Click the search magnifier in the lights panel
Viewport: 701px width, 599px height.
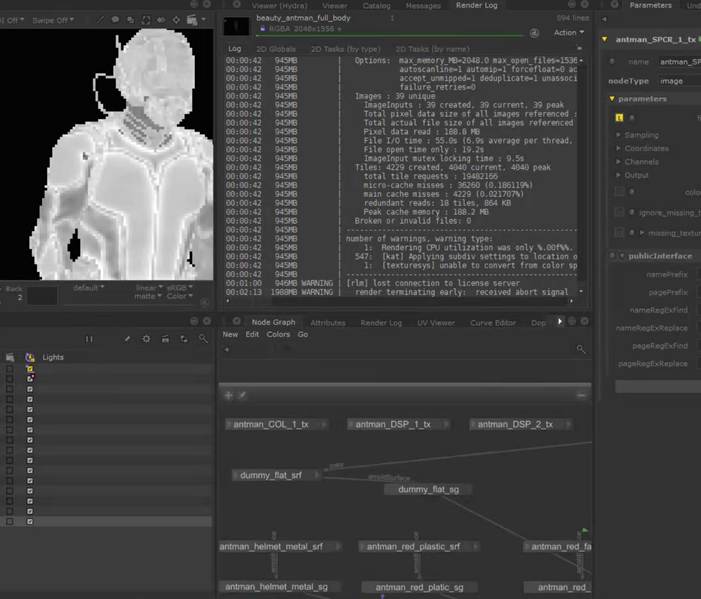(x=203, y=339)
